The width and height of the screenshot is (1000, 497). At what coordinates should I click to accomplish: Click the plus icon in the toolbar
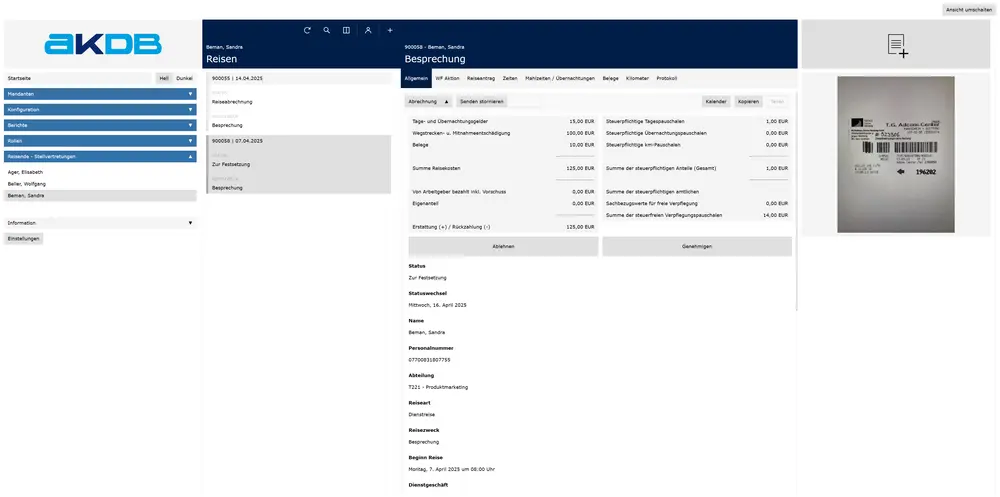pos(390,30)
